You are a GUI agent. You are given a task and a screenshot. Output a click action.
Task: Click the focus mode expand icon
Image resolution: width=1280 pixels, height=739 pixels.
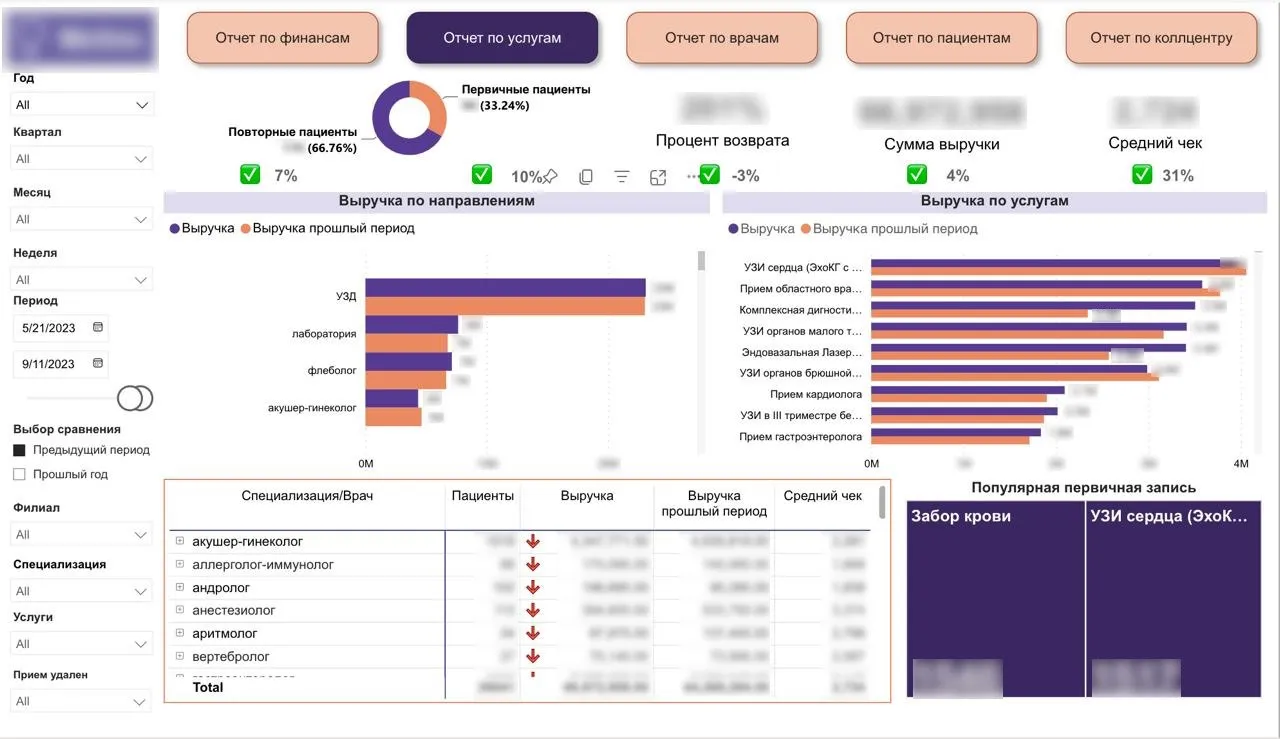click(658, 176)
